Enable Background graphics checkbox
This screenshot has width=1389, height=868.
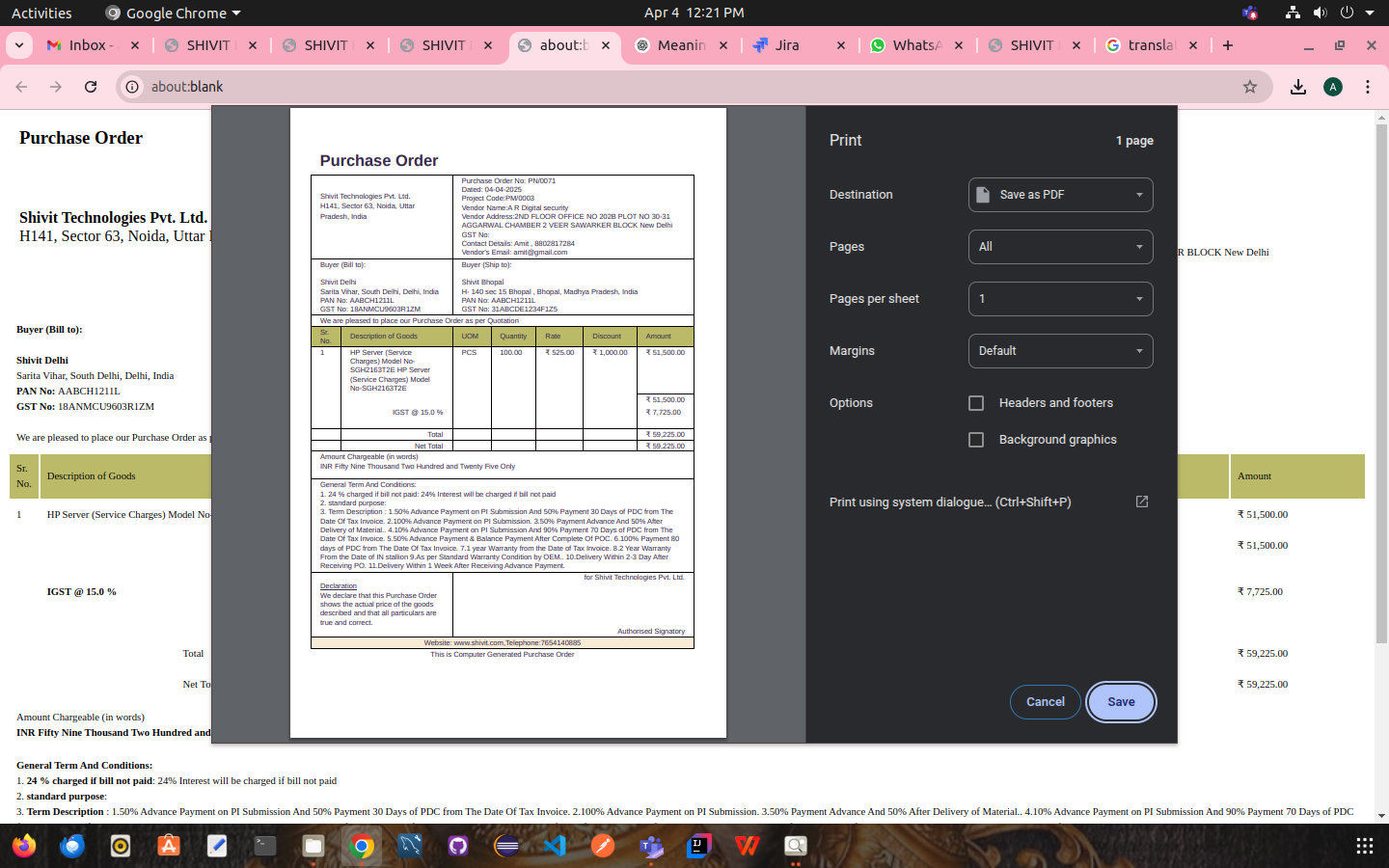[x=976, y=440]
